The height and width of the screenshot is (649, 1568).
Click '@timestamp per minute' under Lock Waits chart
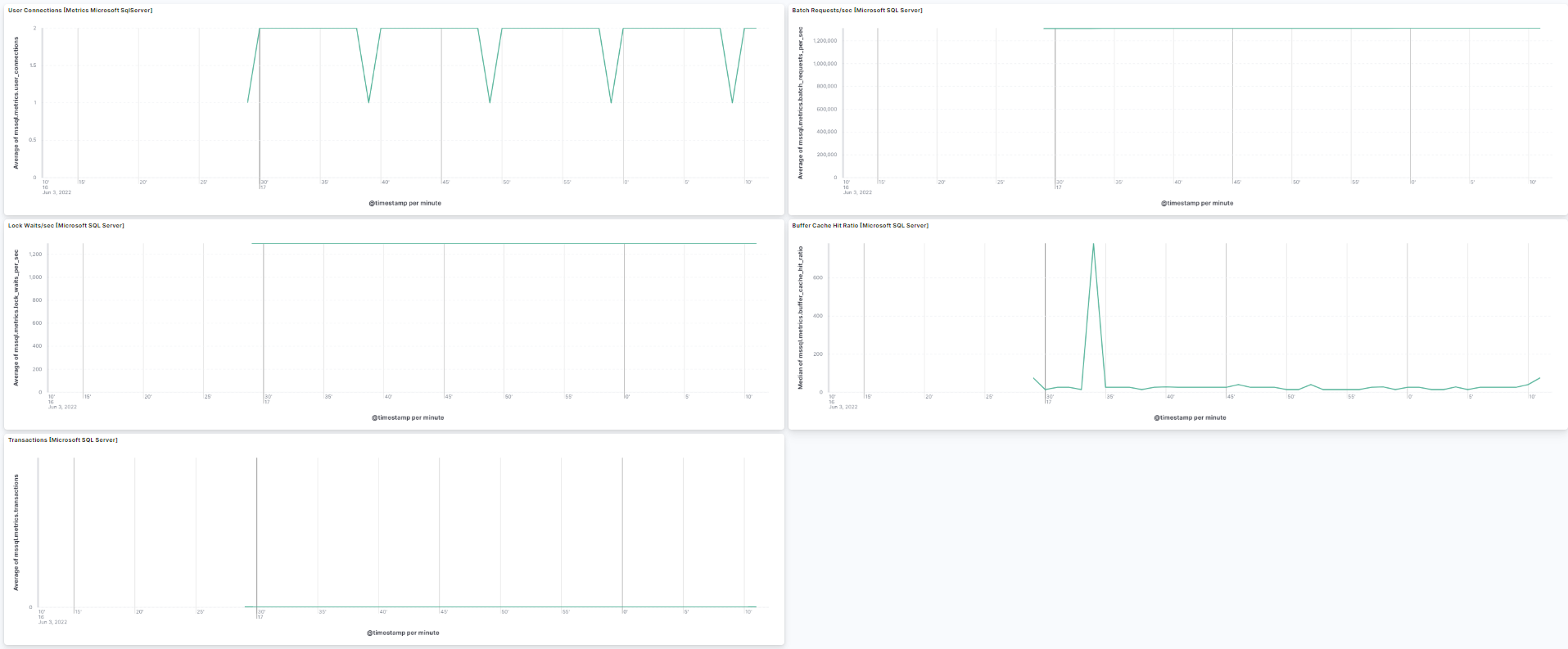407,417
